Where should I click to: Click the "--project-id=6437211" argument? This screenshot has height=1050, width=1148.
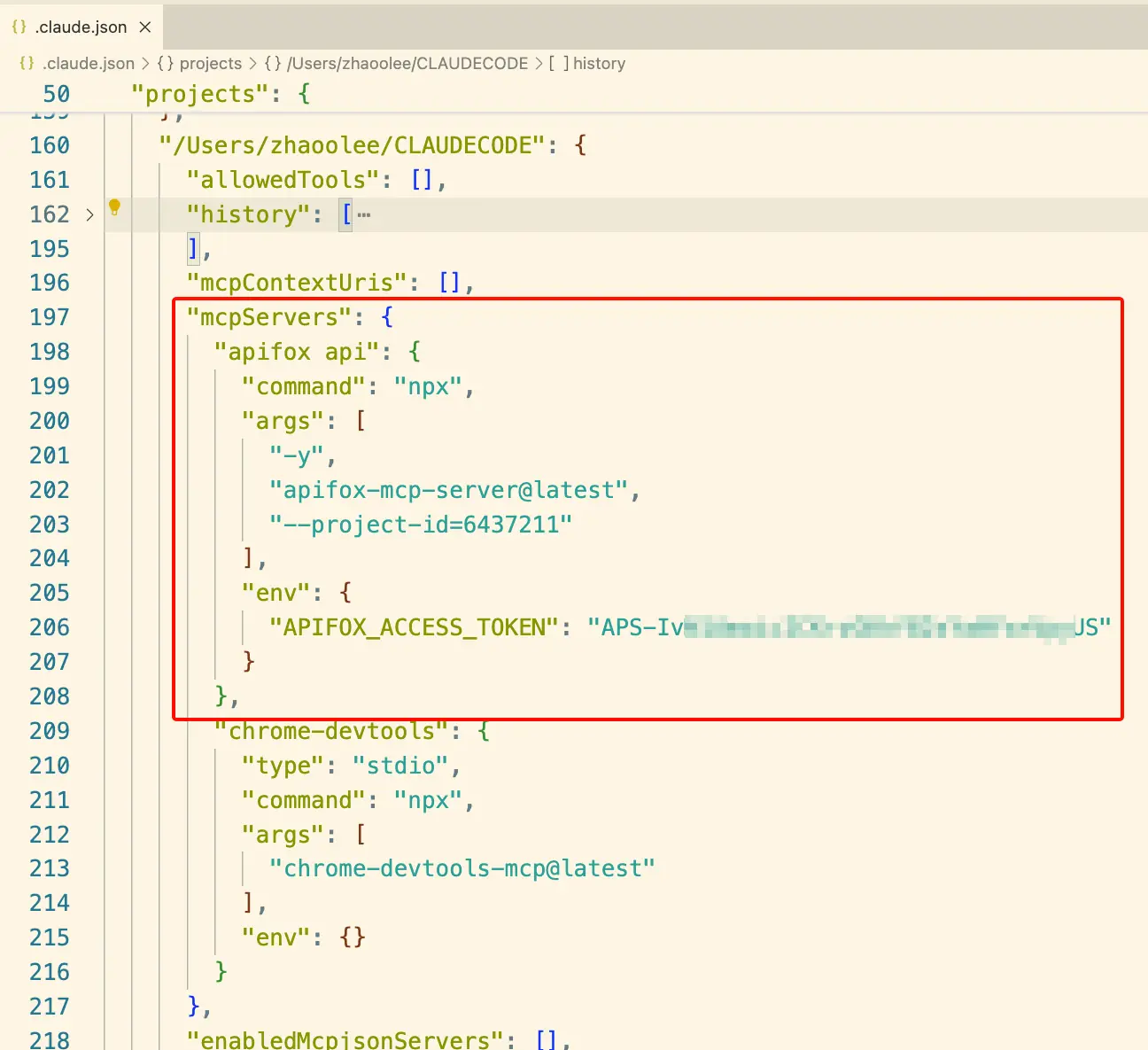421,525
